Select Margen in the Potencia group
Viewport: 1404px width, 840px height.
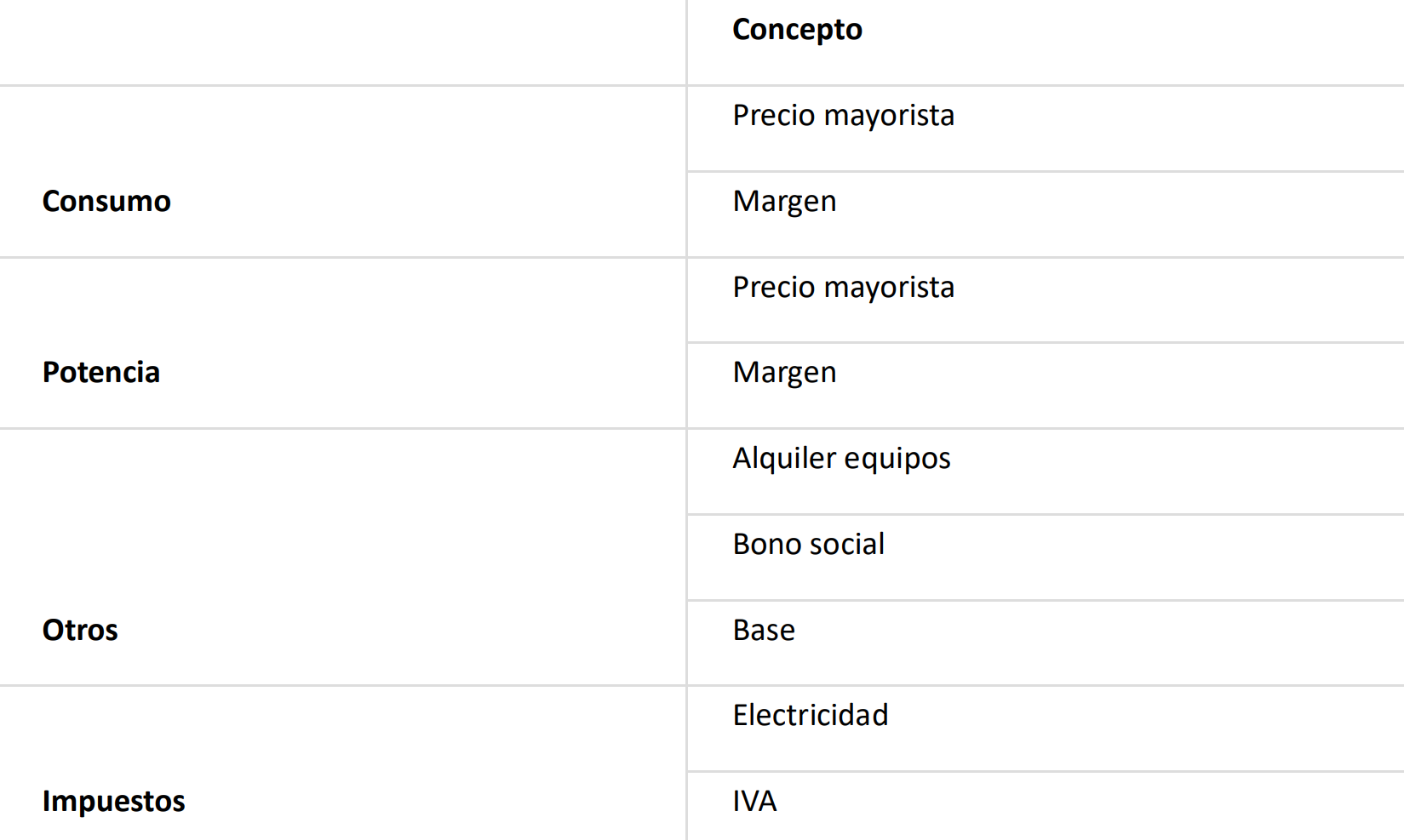coord(784,373)
